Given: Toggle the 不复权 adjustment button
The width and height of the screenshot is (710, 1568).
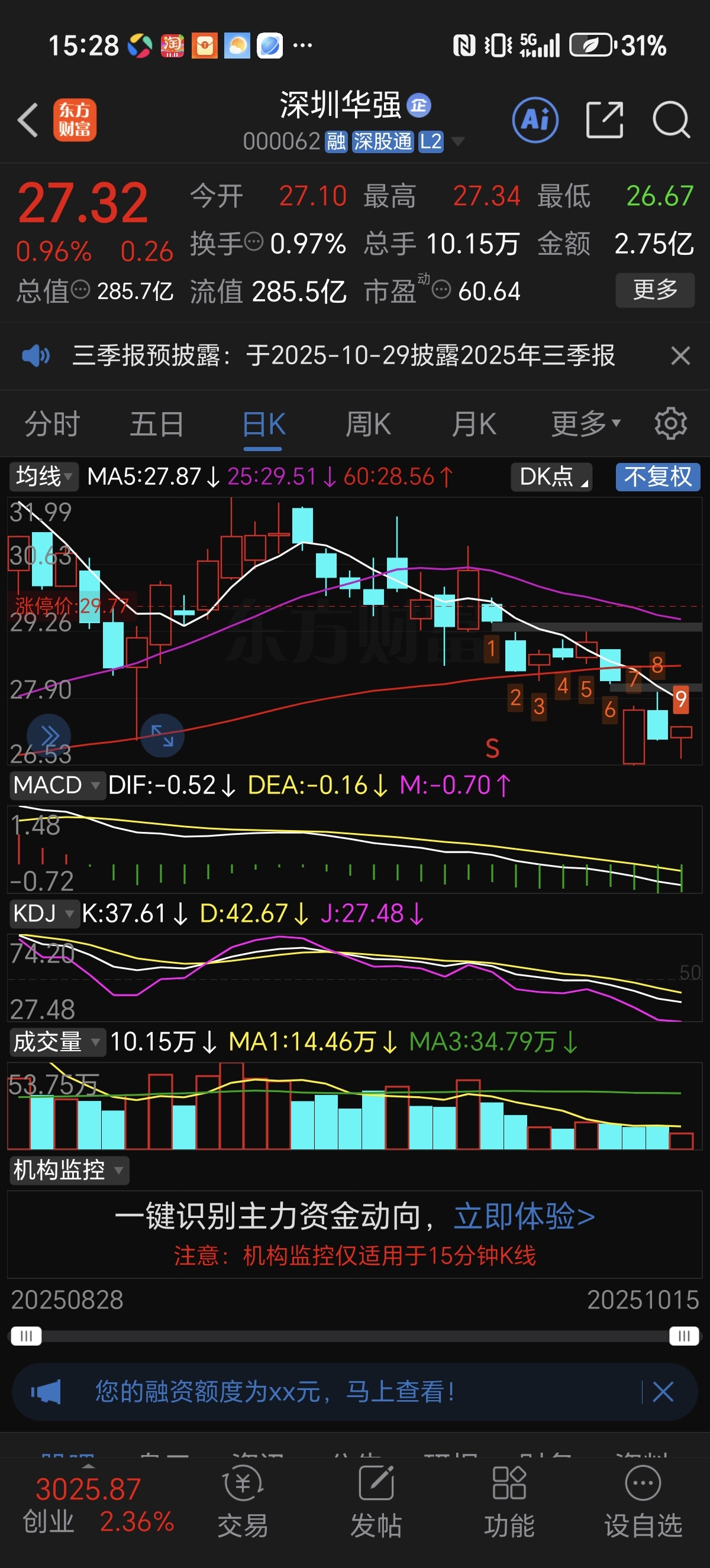Looking at the screenshot, I should 657,477.
